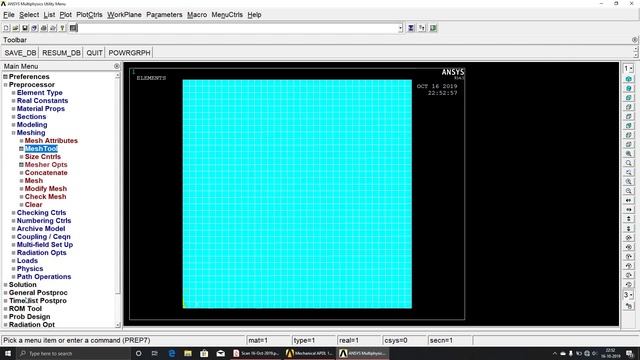Select Modify Mesh item

point(46,189)
